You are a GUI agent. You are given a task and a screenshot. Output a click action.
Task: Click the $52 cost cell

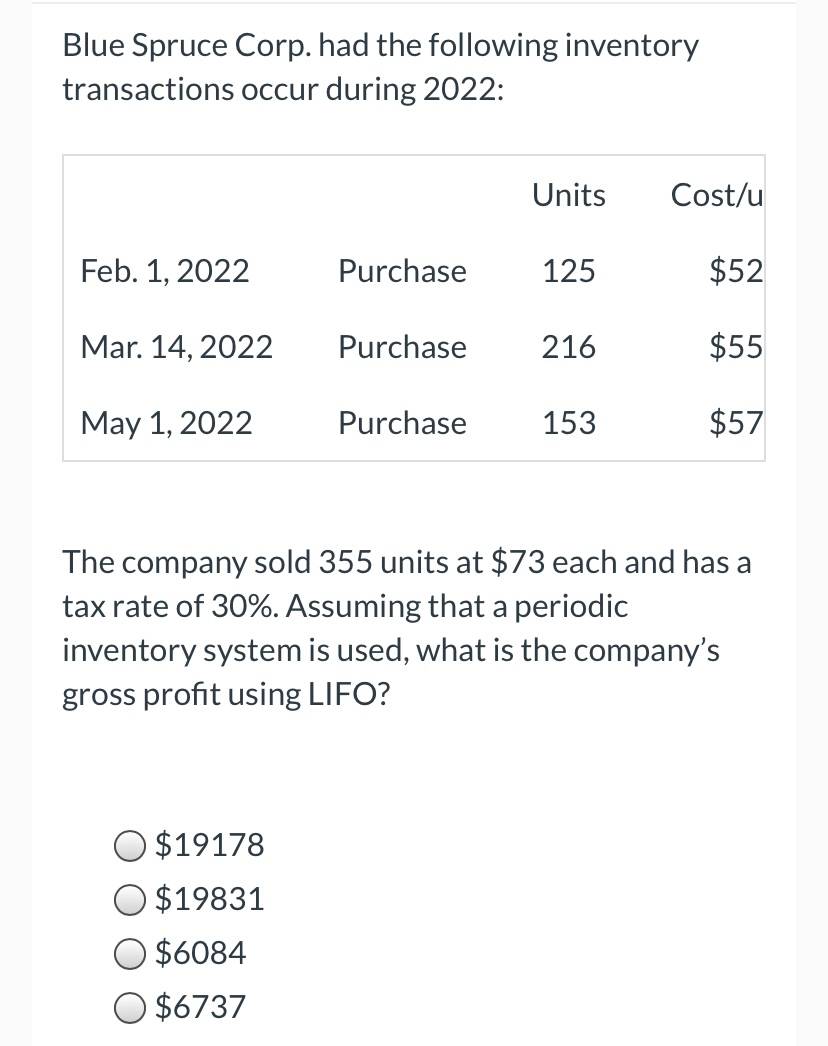coord(736,272)
